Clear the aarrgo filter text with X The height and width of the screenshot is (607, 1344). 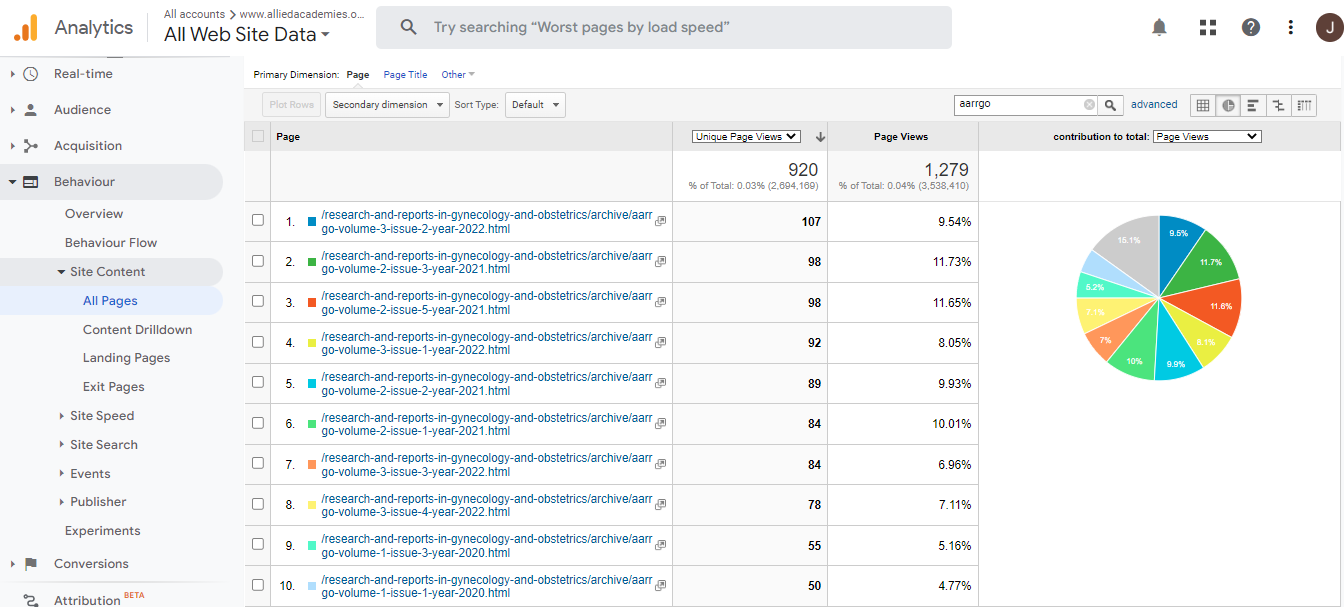pyautogui.click(x=1089, y=105)
